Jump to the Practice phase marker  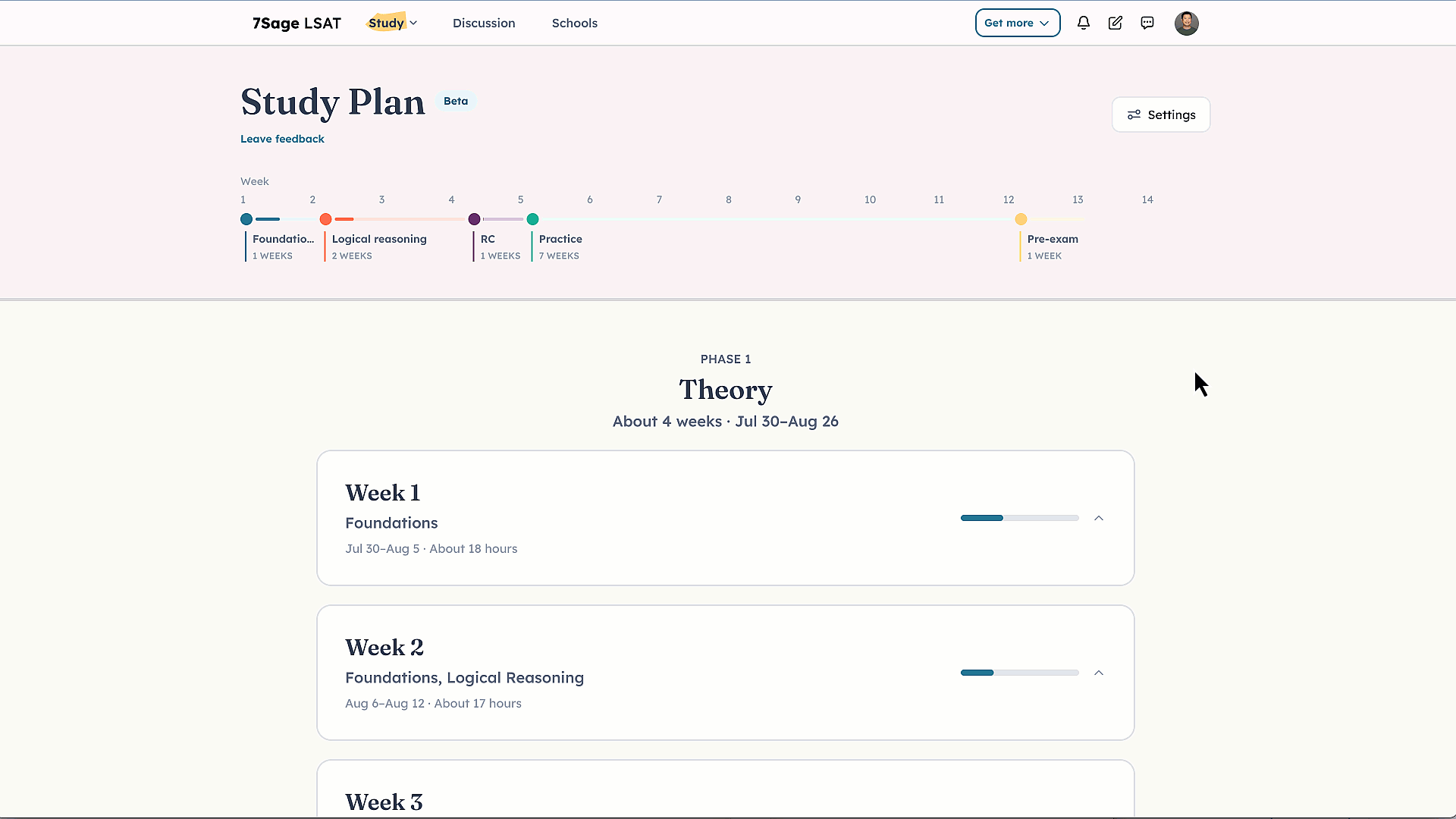point(533,219)
